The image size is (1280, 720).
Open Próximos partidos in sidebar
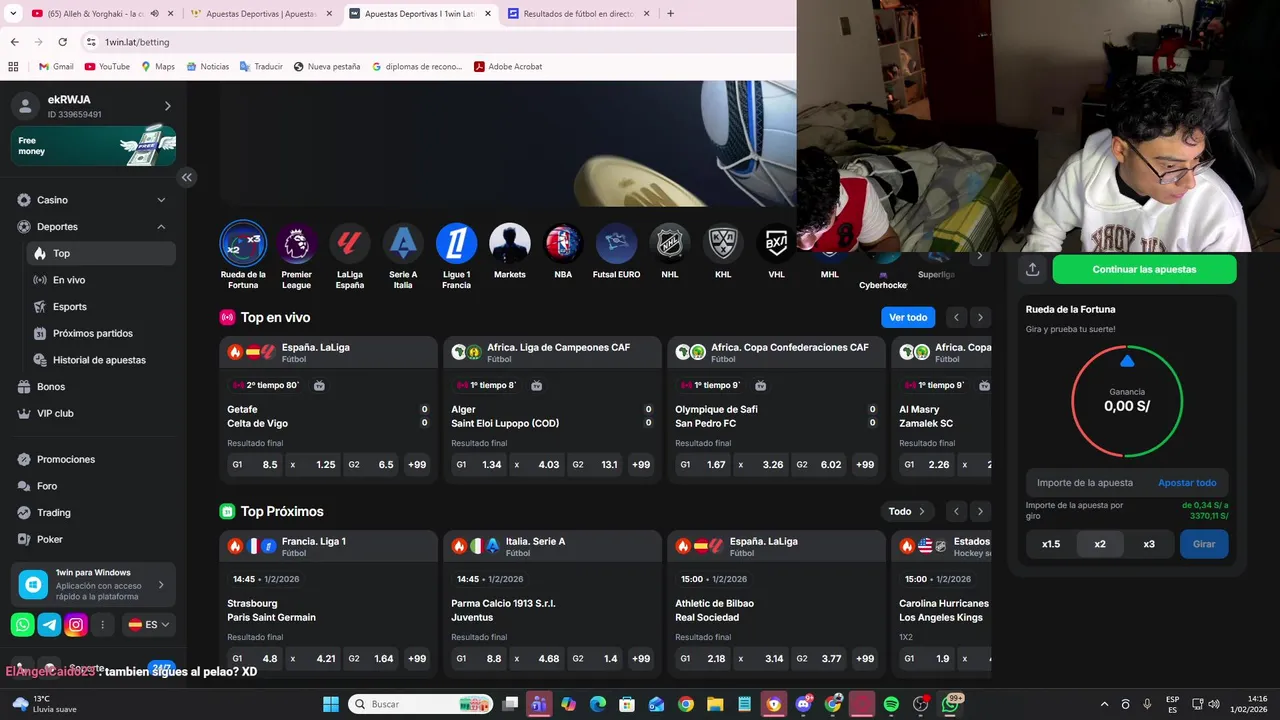101,333
